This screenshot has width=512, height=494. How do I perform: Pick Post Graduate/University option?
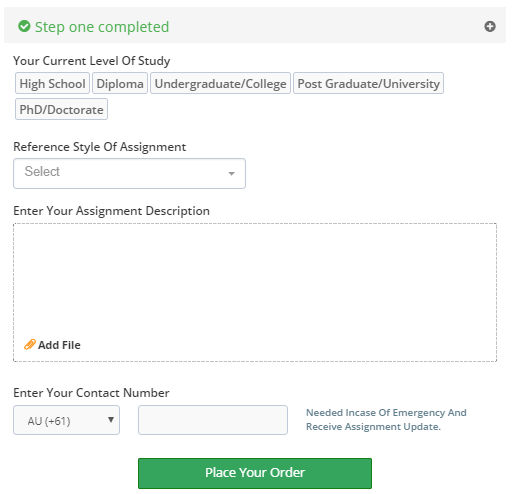pyautogui.click(x=368, y=83)
